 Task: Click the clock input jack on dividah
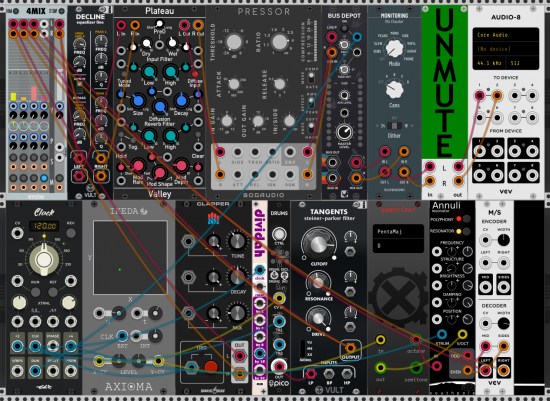259,270
